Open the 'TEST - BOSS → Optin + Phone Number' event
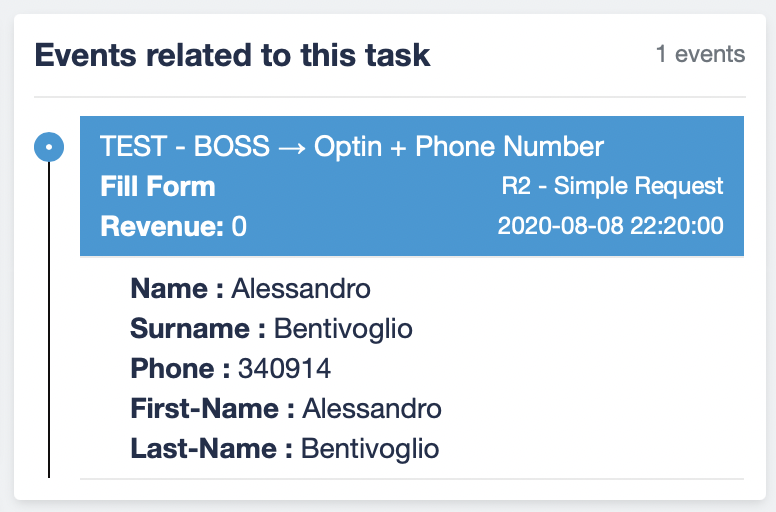The image size is (776, 512). 352,148
